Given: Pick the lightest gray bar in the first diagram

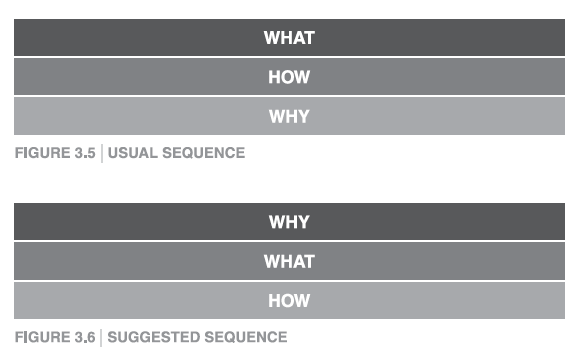Looking at the screenshot, I should 289,116.
